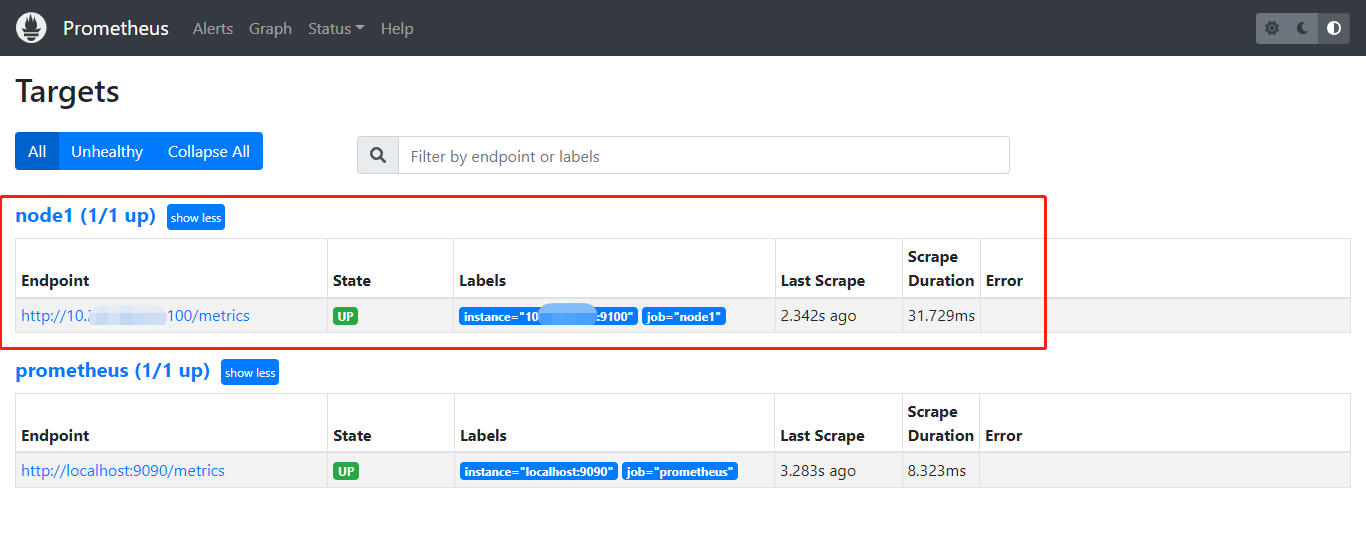Switch to the gear browser-preference theme
1366x546 pixels.
(1272, 28)
